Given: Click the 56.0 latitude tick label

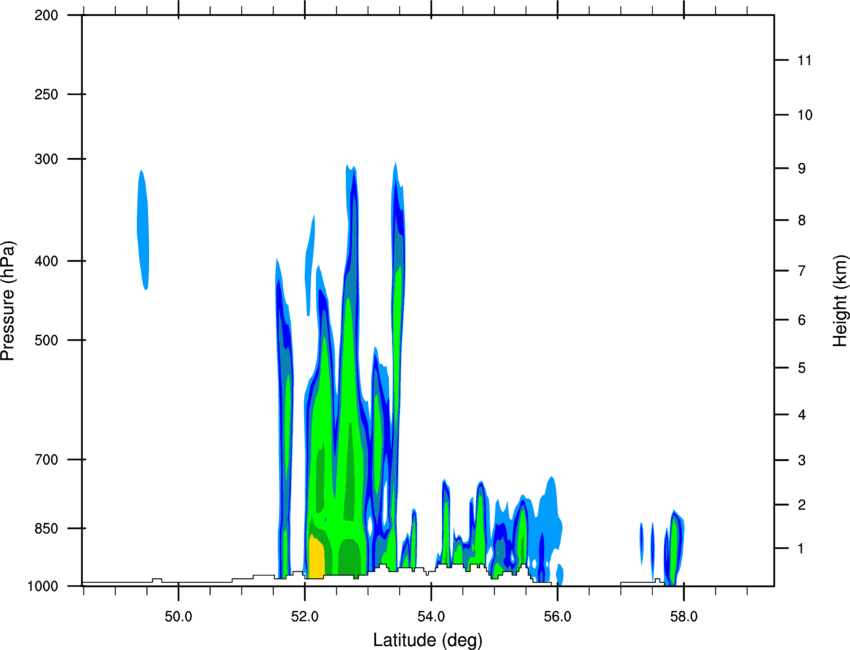Looking at the screenshot, I should click(x=557, y=617).
